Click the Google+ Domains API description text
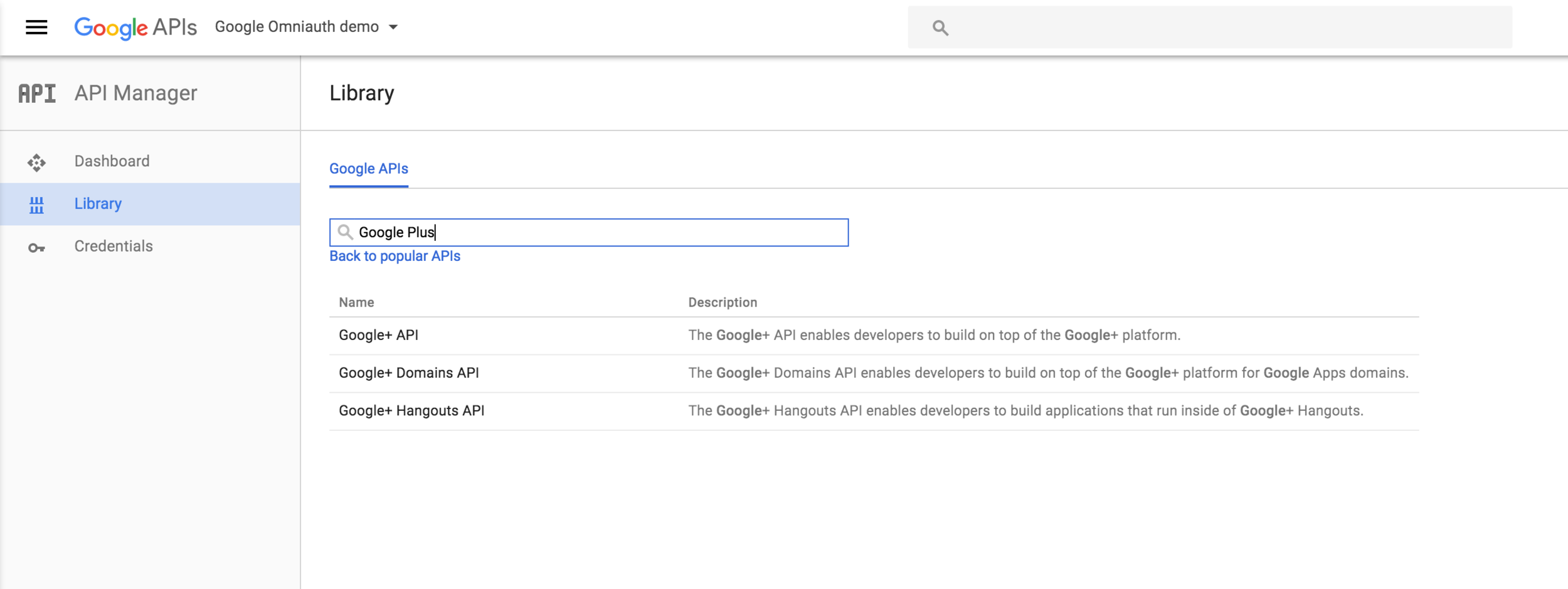Screen dimensions: 1568x589 click(1048, 373)
